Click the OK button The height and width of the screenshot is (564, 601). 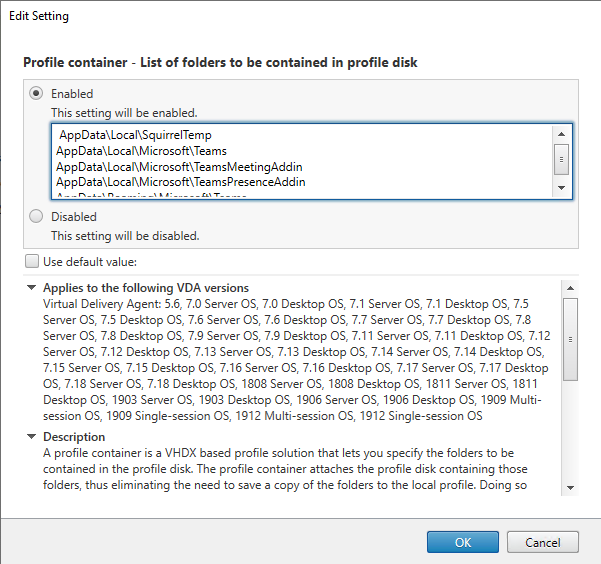(463, 542)
